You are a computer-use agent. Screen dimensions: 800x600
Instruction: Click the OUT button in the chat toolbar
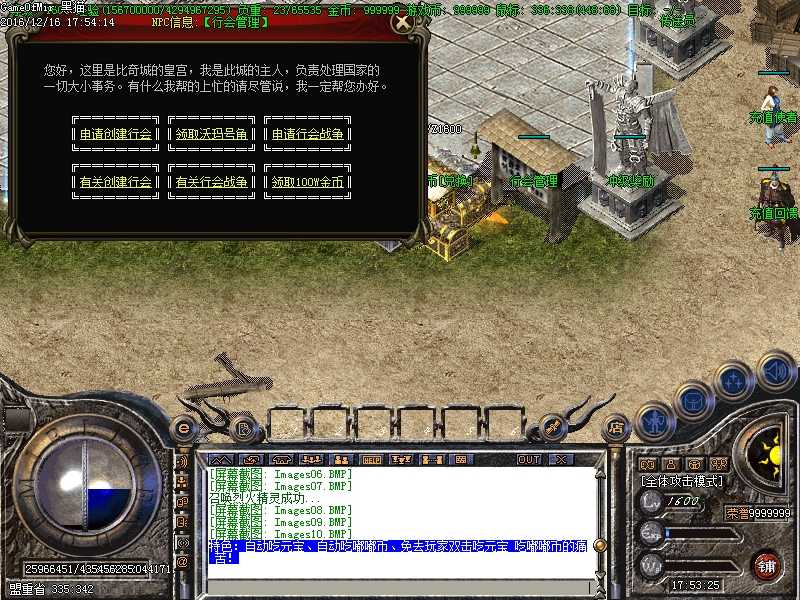coord(529,460)
